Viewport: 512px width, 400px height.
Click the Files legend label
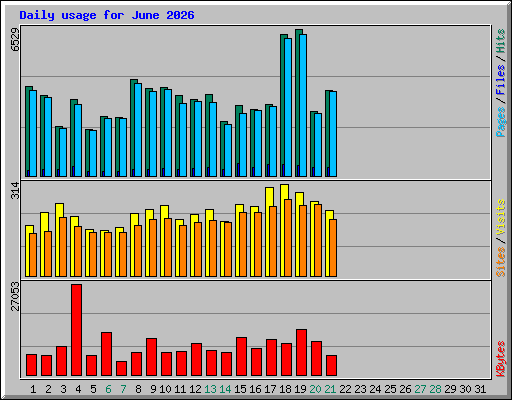pos(501,79)
